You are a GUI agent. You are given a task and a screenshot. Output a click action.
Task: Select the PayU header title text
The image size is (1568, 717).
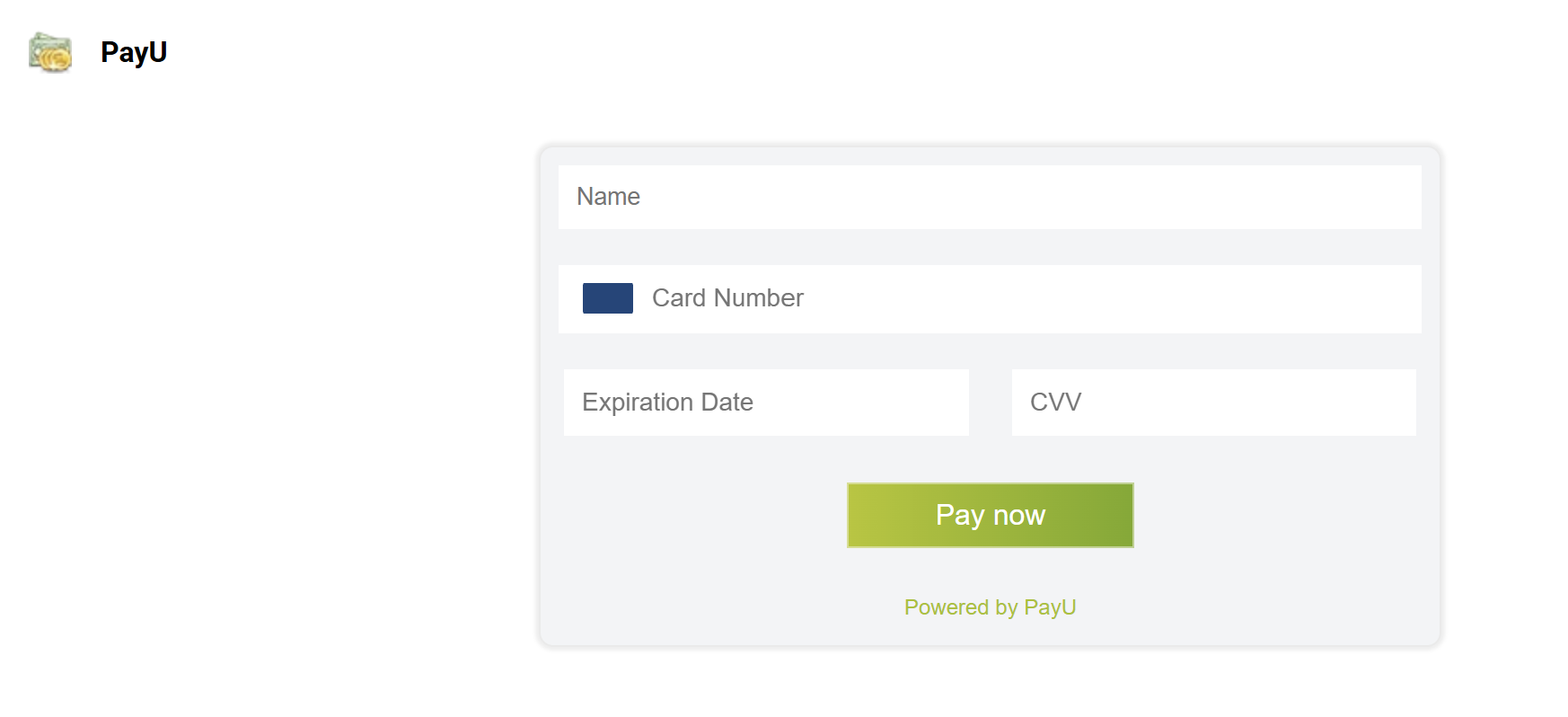click(x=134, y=52)
